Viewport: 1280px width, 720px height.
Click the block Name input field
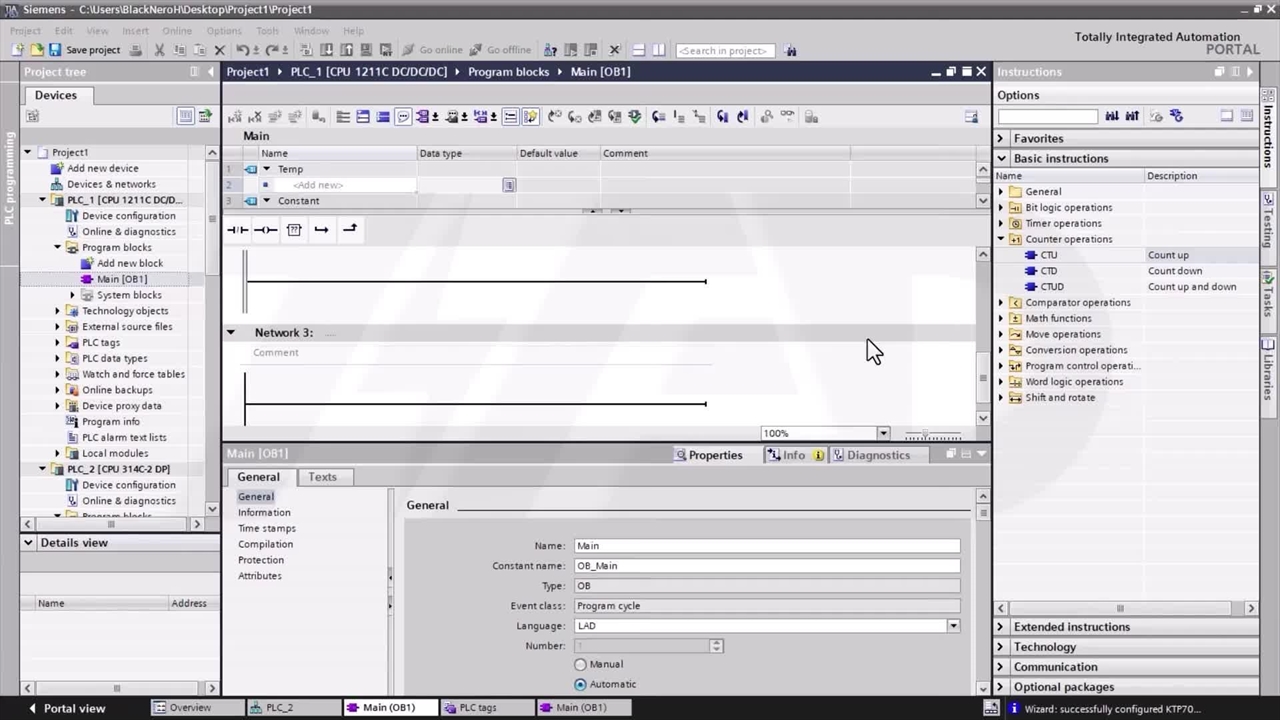(x=766, y=546)
